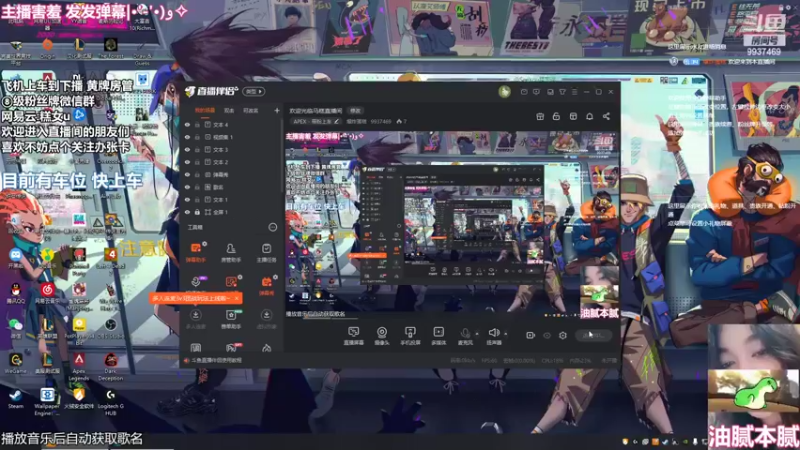
Task: Toggle preview eye icon beside settings gear
Action: pyautogui.click(x=547, y=335)
